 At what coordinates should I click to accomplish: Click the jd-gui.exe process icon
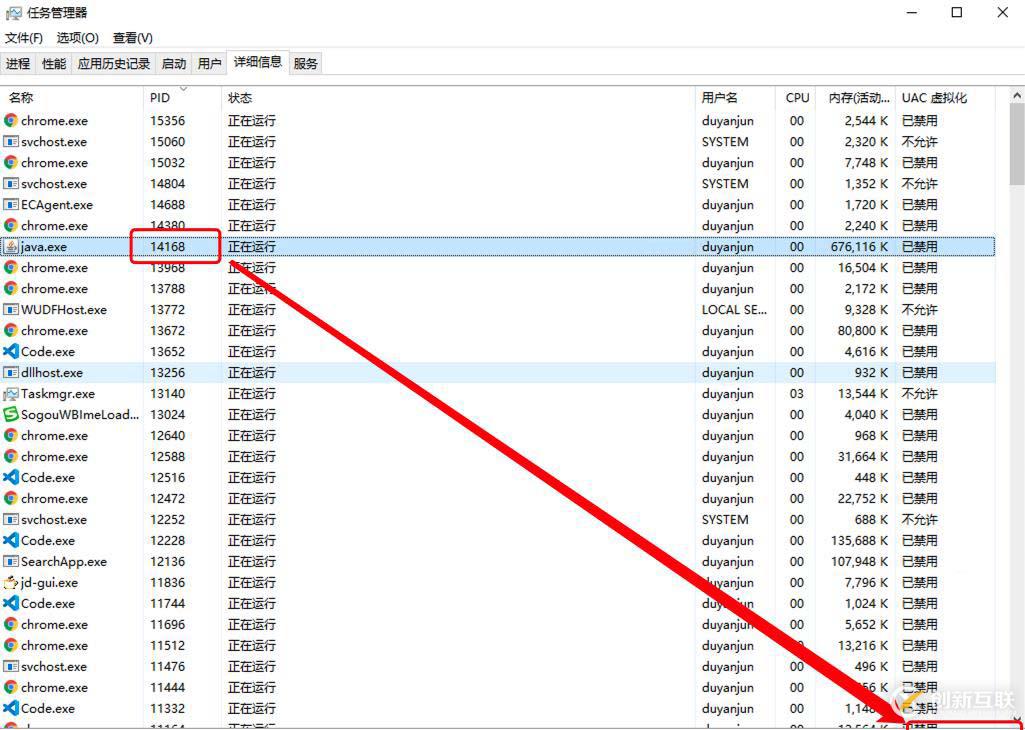point(10,582)
